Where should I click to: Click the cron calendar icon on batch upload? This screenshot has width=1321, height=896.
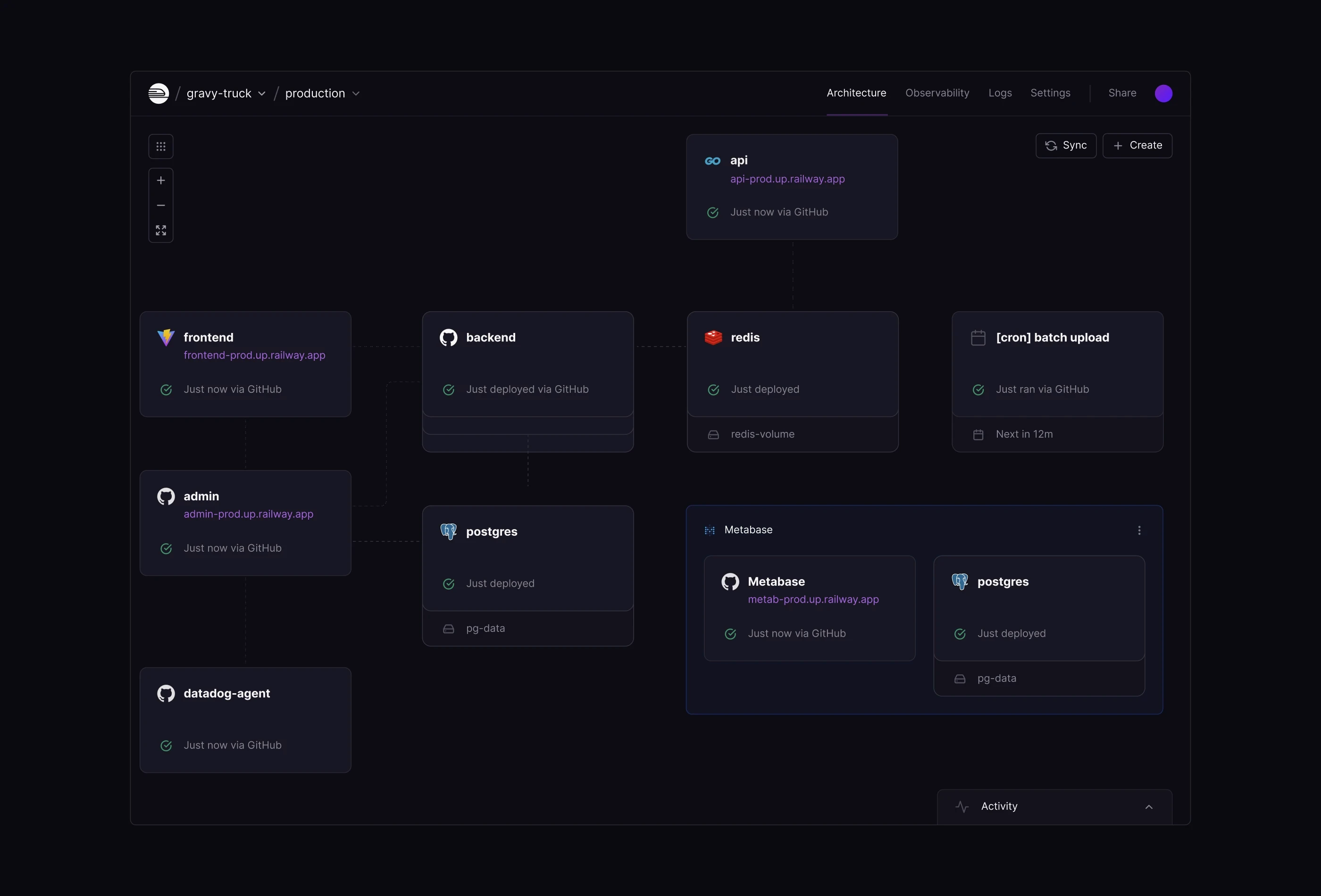978,338
